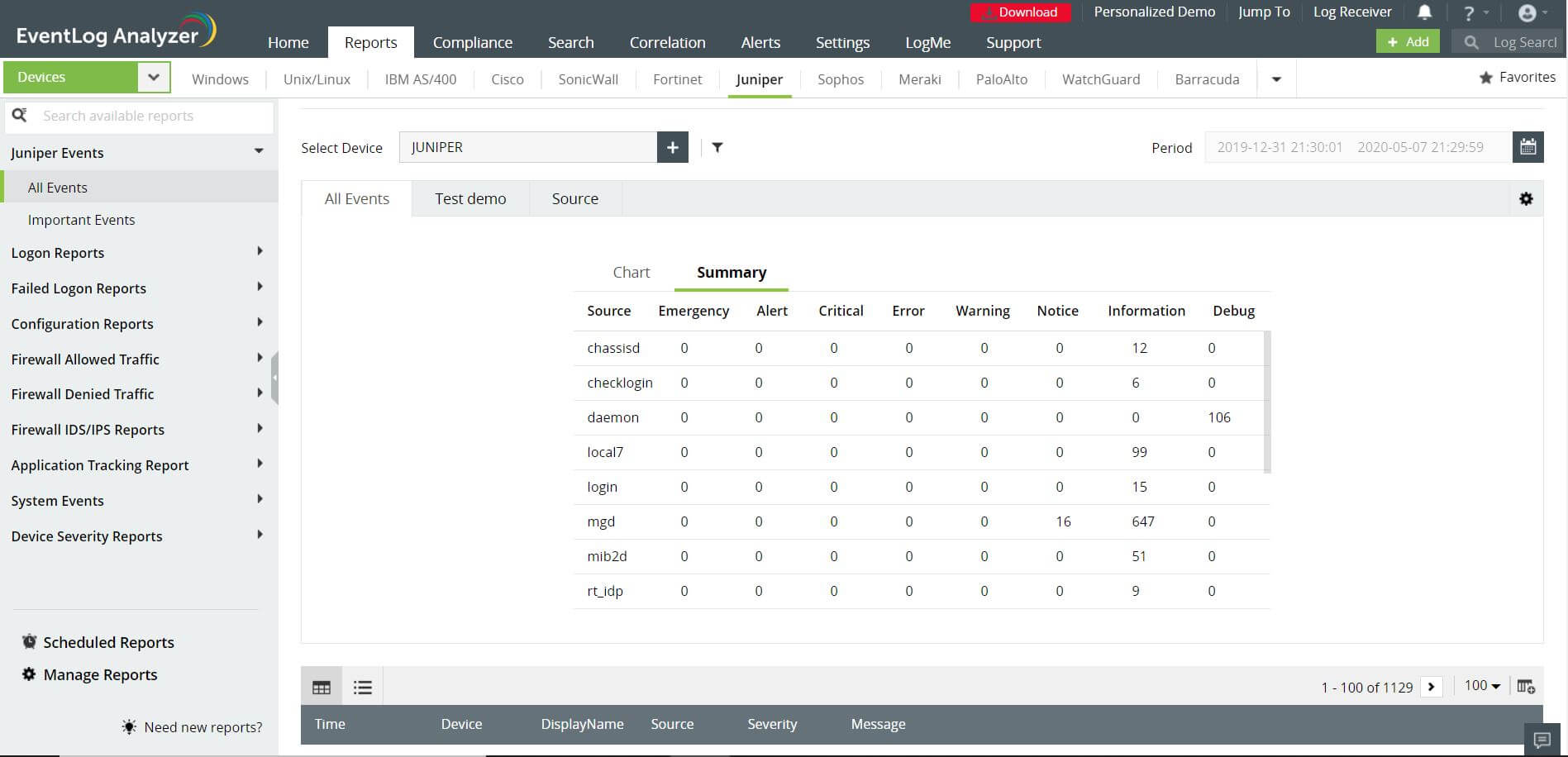This screenshot has width=1568, height=757.
Task: Open Scheduled Reports
Action: tap(98, 642)
